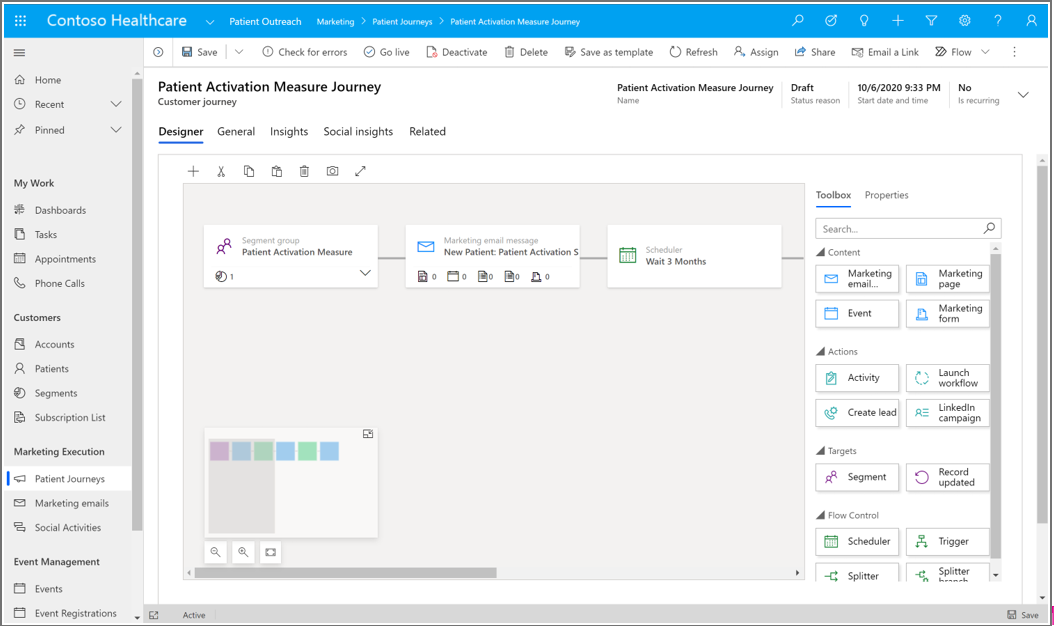Select the Launch workflow toolbox tile

(948, 378)
